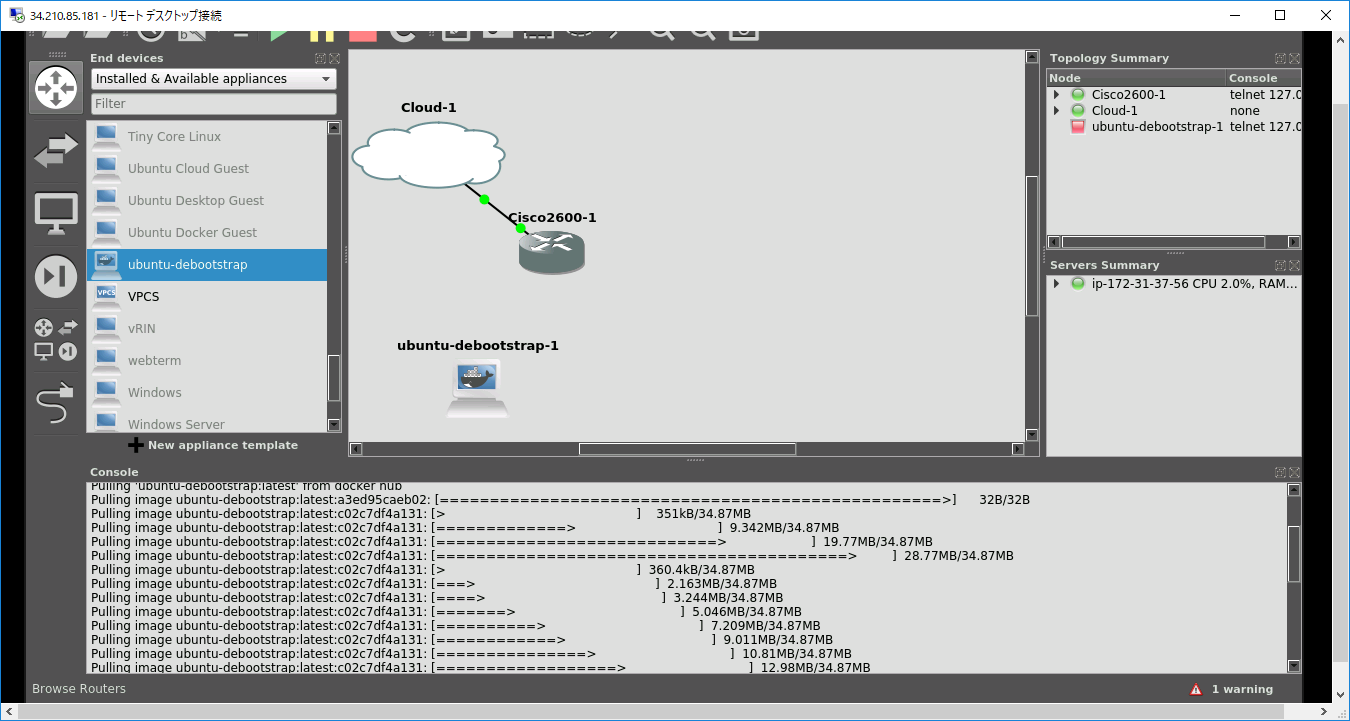
Task: Expand the Cisco2600-1 node in Topology Summary
Action: (1056, 95)
